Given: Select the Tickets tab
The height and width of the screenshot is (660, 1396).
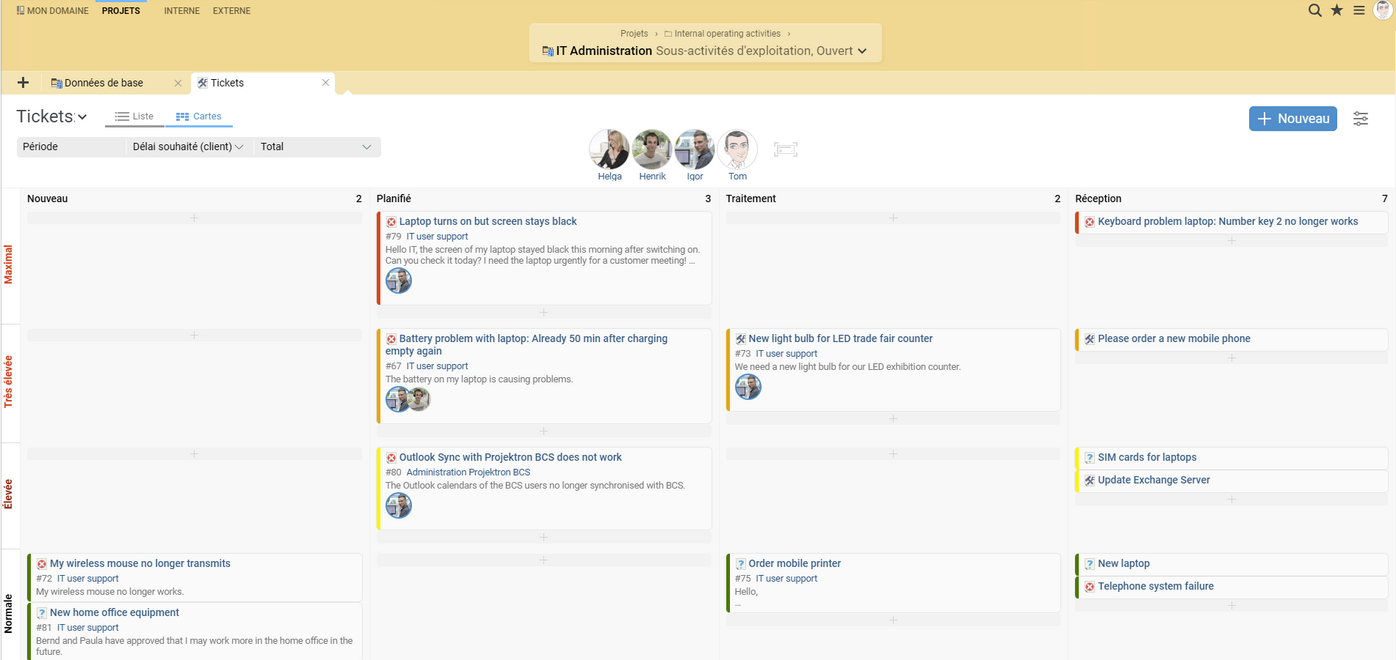Looking at the screenshot, I should coord(227,83).
